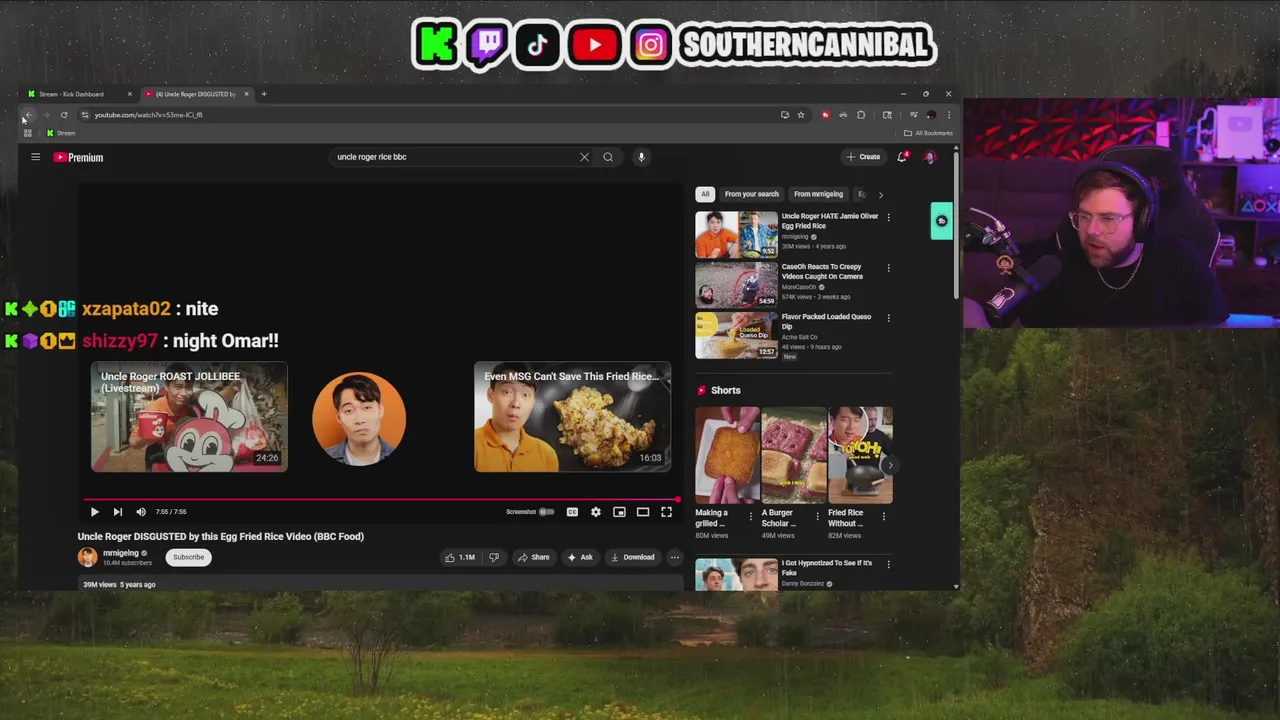The image size is (1280, 720).
Task: Start voice search with microphone icon
Action: [642, 157]
